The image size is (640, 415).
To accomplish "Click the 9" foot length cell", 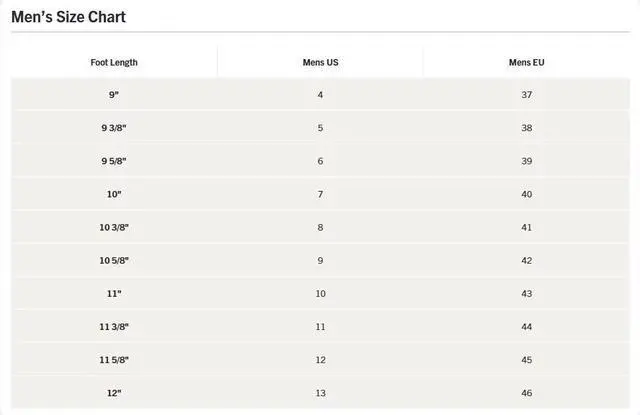I will pos(114,95).
